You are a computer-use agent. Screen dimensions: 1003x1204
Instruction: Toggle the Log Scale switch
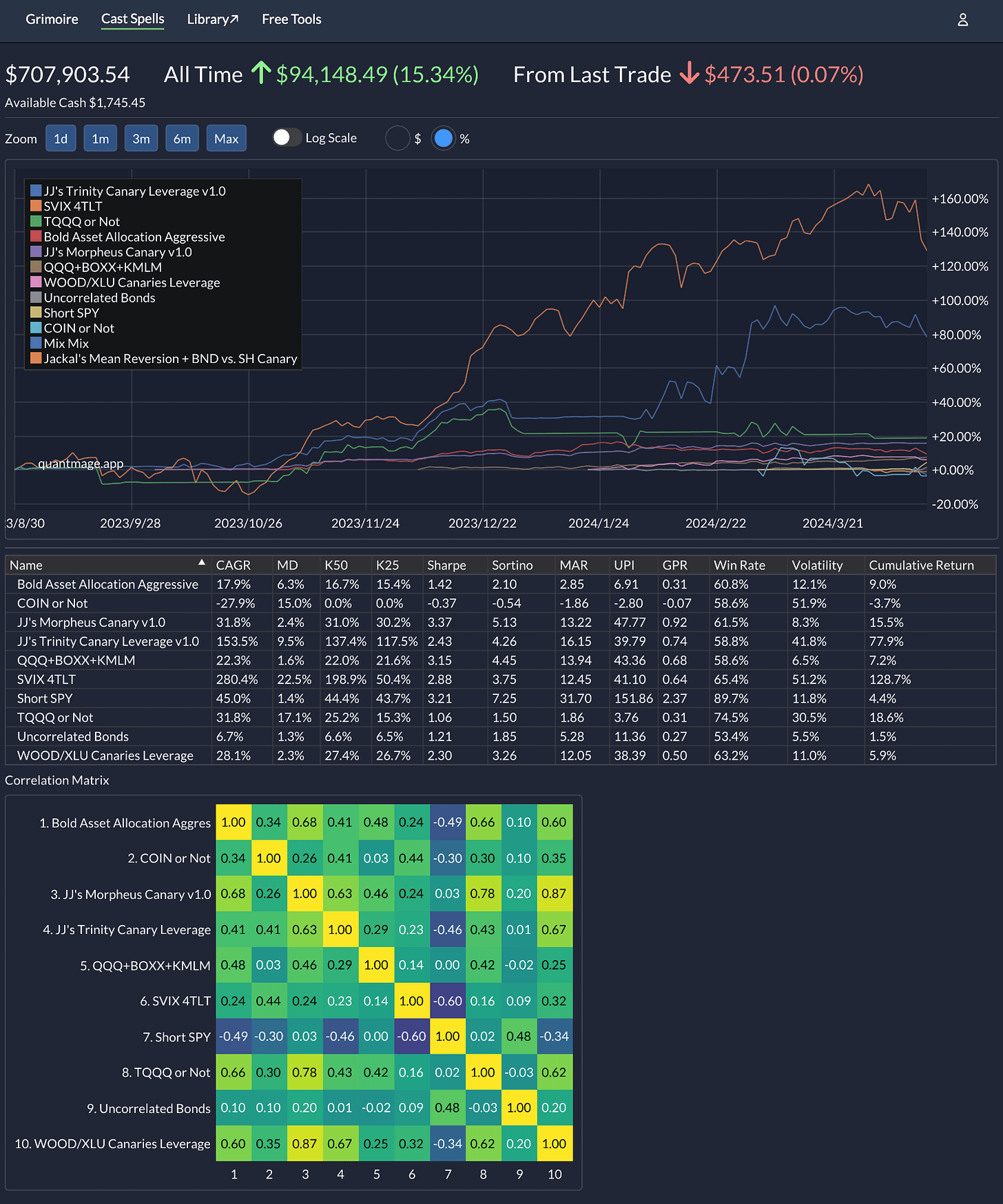coord(287,138)
